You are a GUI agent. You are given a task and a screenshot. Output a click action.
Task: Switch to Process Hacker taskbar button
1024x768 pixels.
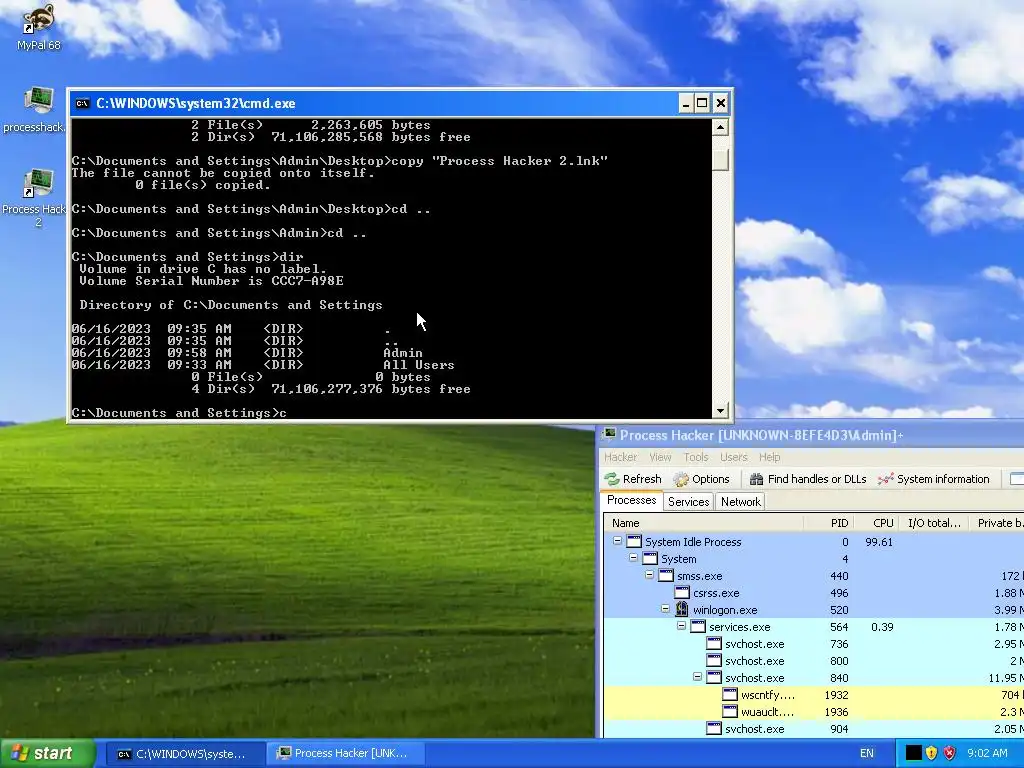pyautogui.click(x=346, y=754)
